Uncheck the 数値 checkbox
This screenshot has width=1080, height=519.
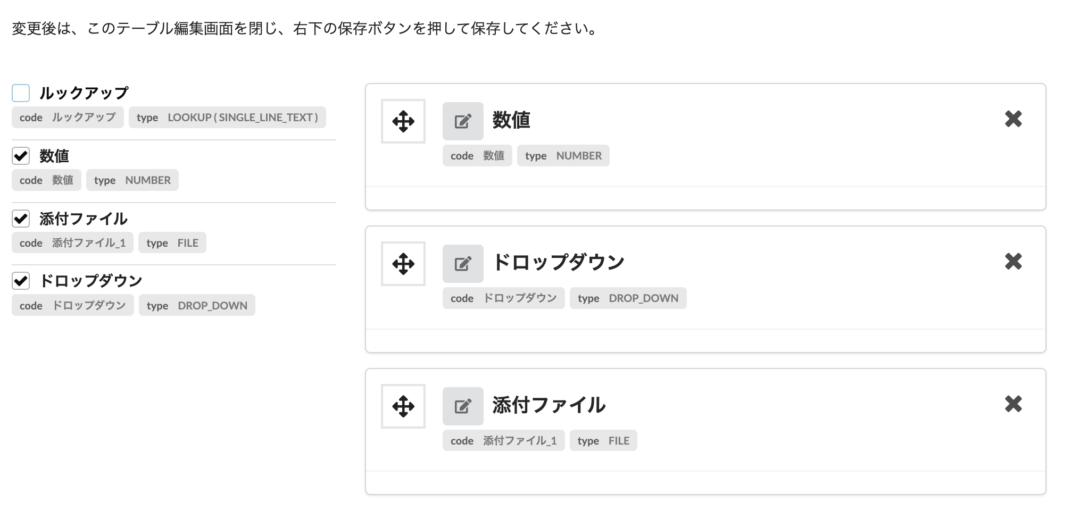coord(21,156)
